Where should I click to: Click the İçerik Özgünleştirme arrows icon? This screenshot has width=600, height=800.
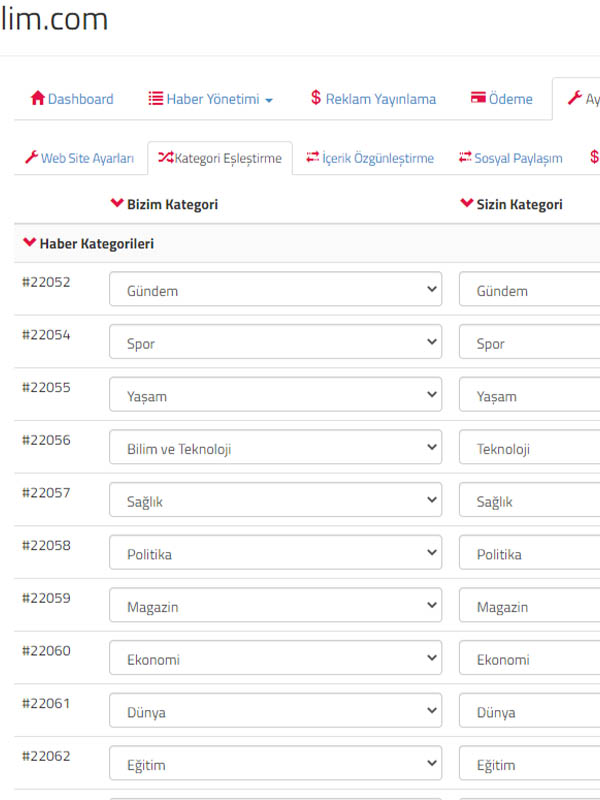pos(313,158)
